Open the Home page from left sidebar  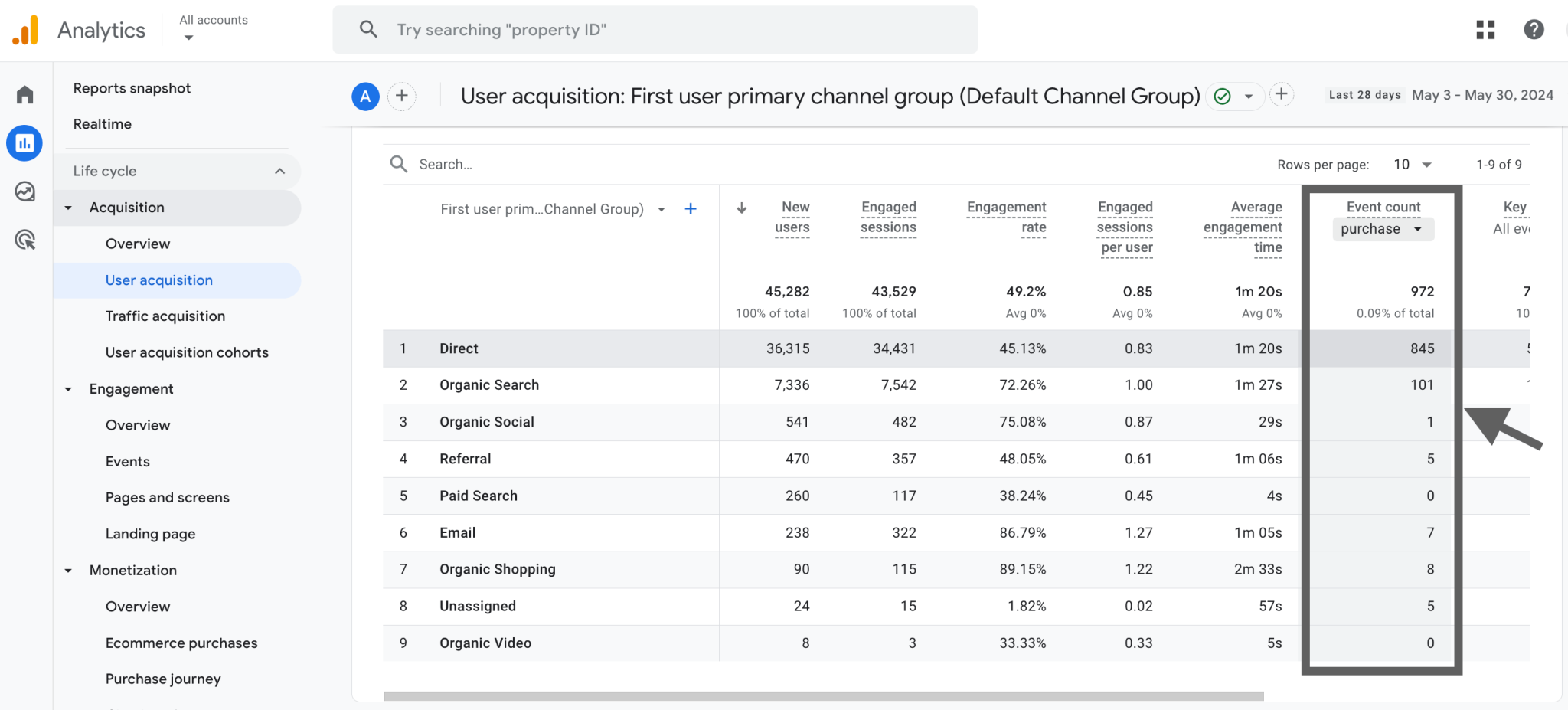point(24,93)
